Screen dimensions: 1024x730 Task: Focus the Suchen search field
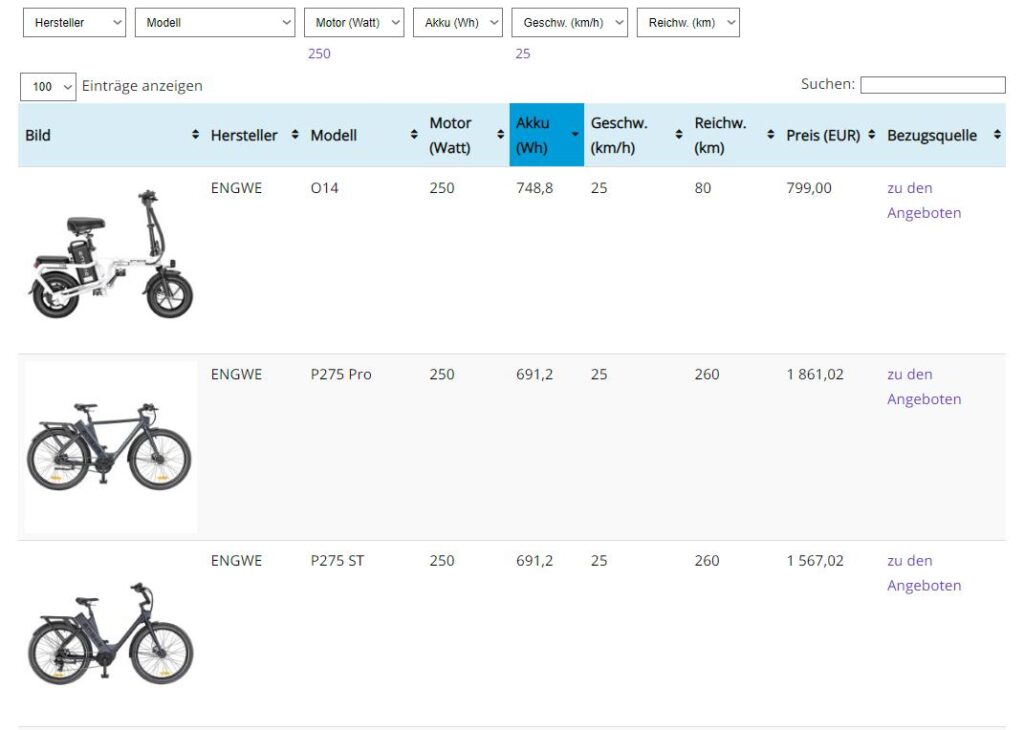click(x=933, y=85)
